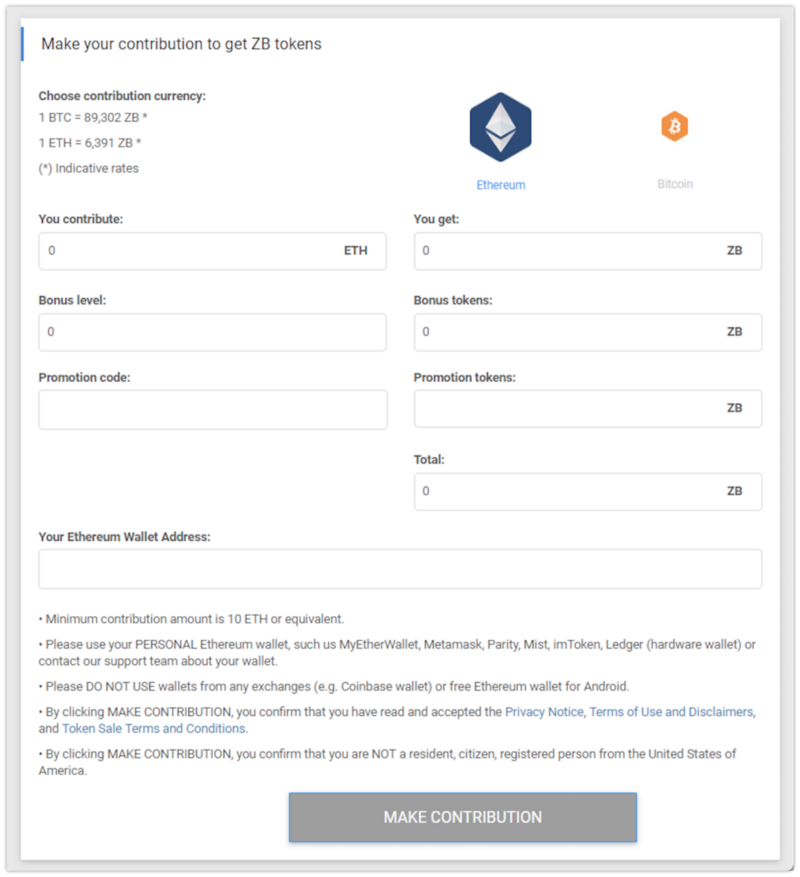The height and width of the screenshot is (877, 800).
Task: Click the MAKE CONTRIBUTION button
Action: pos(463,817)
